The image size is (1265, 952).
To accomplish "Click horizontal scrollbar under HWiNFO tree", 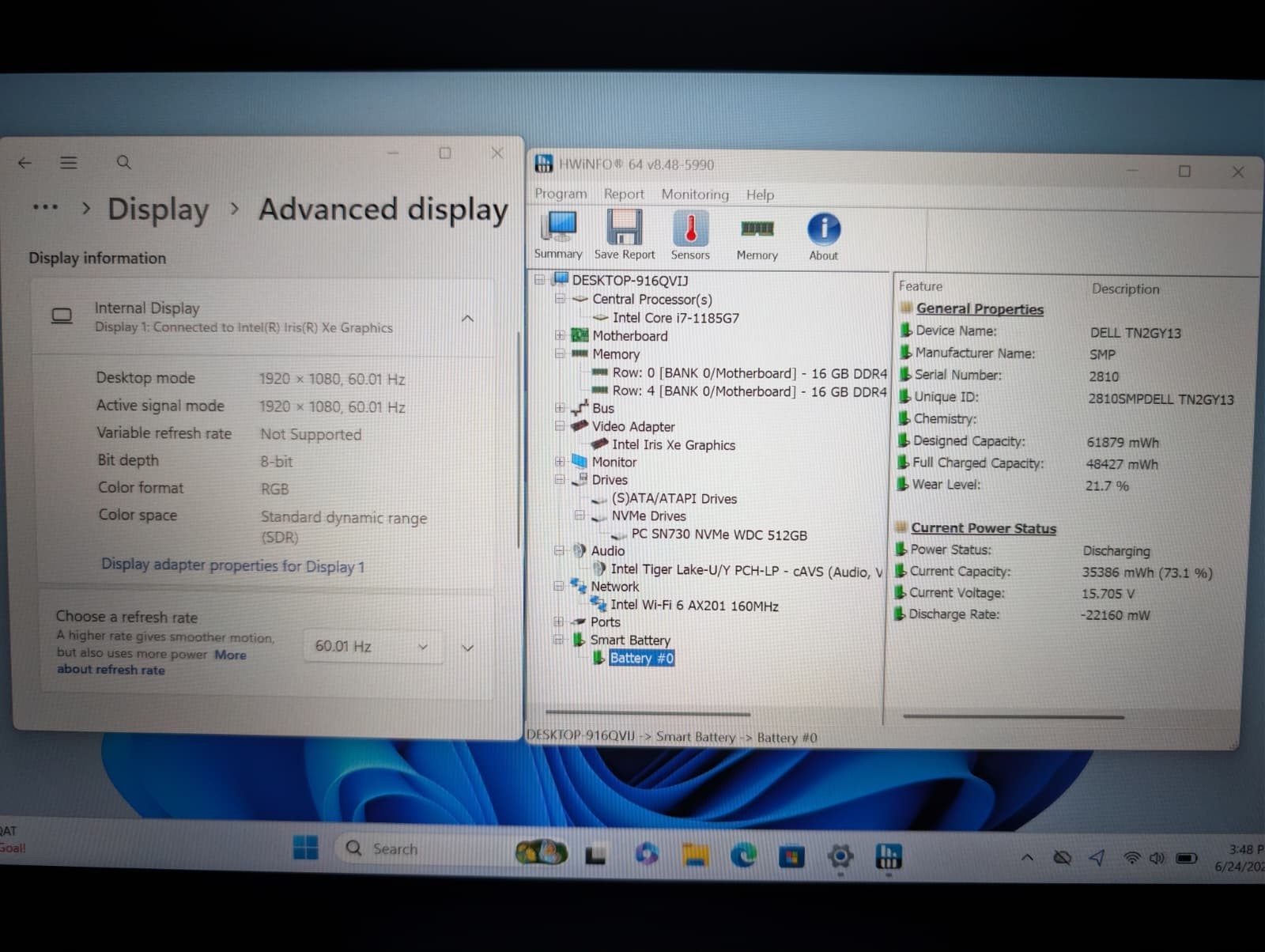I will click(x=648, y=713).
